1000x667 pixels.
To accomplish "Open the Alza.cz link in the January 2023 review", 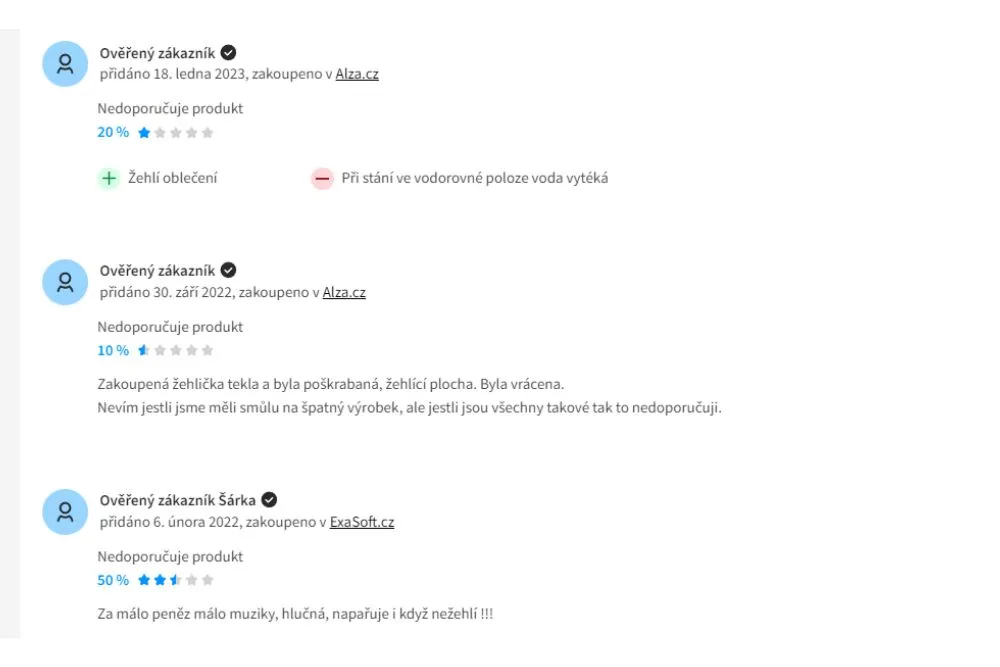I will pyautogui.click(x=357, y=74).
